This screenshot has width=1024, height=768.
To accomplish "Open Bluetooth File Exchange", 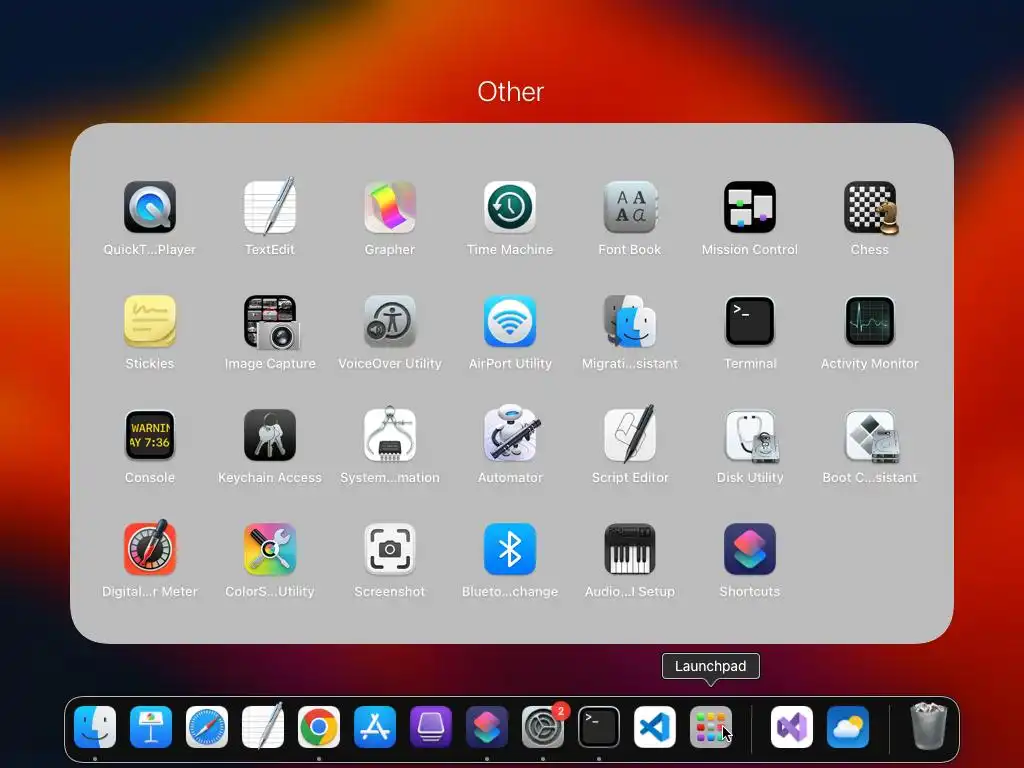I will tap(510, 549).
